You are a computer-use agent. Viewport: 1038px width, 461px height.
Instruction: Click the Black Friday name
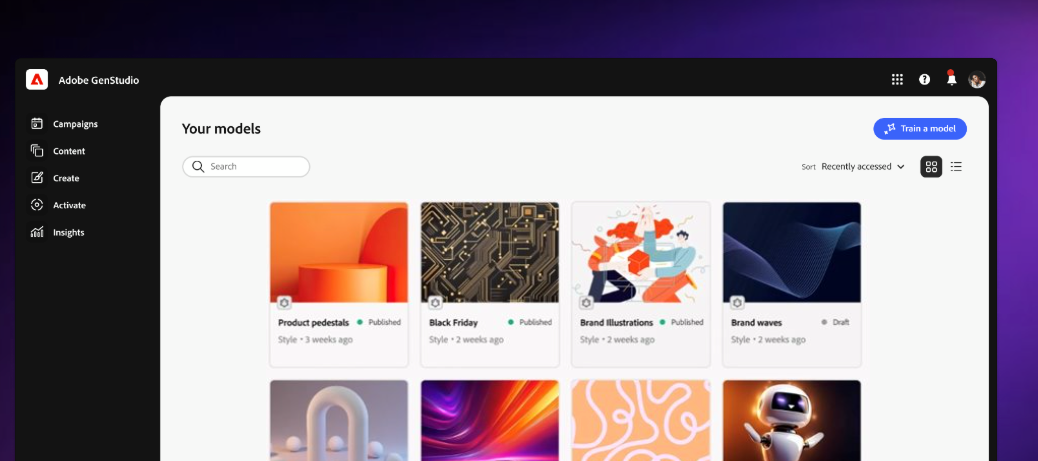[453, 323]
